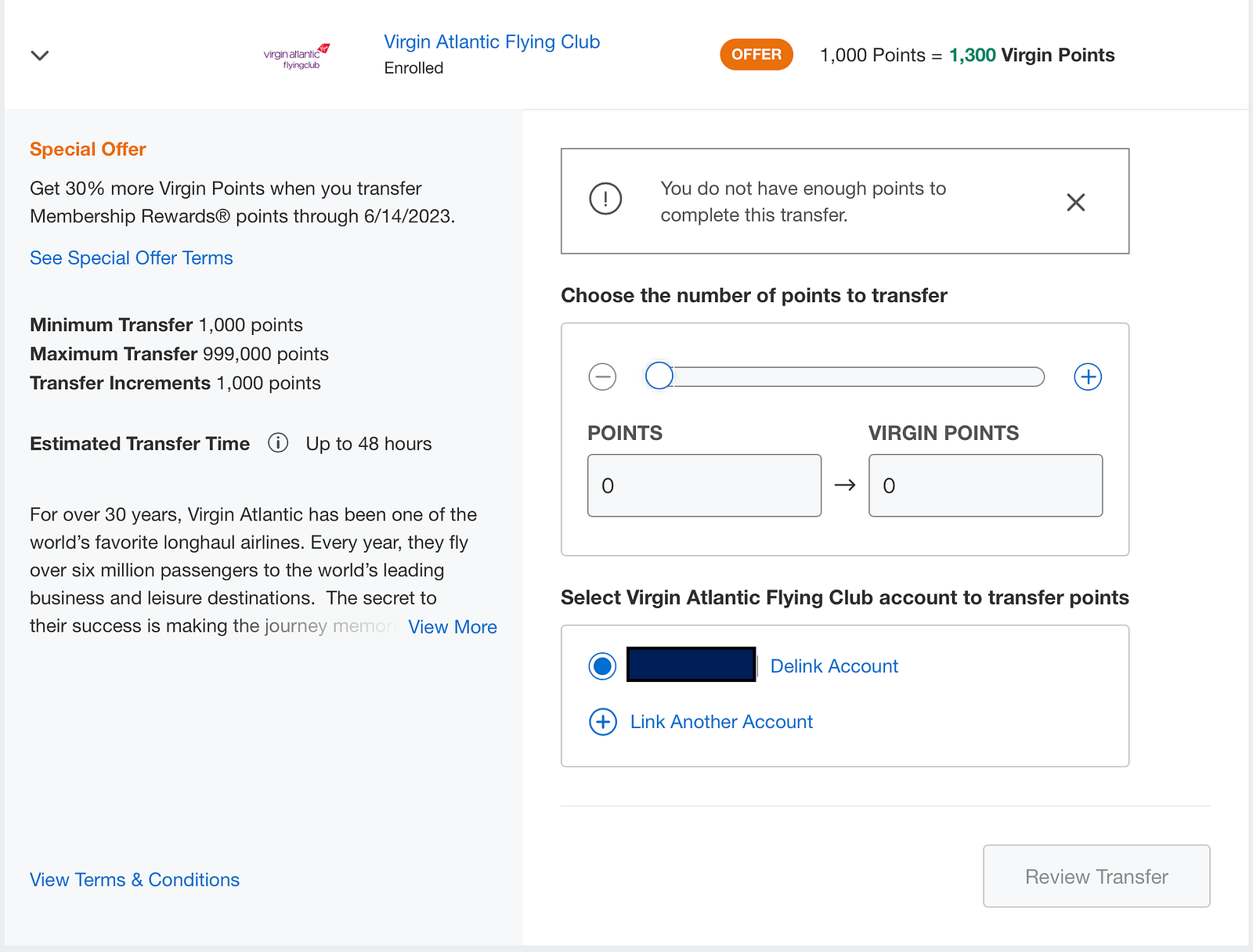Click the Virgin Atlantic Flying Club logo
The width and height of the screenshot is (1253, 952).
point(296,56)
